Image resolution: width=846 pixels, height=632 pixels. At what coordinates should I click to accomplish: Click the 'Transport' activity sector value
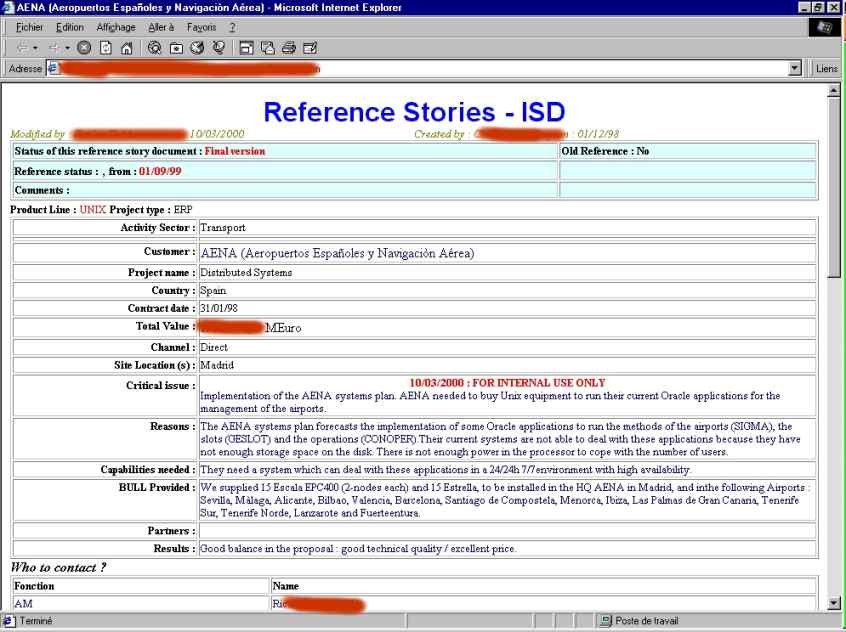coord(223,228)
